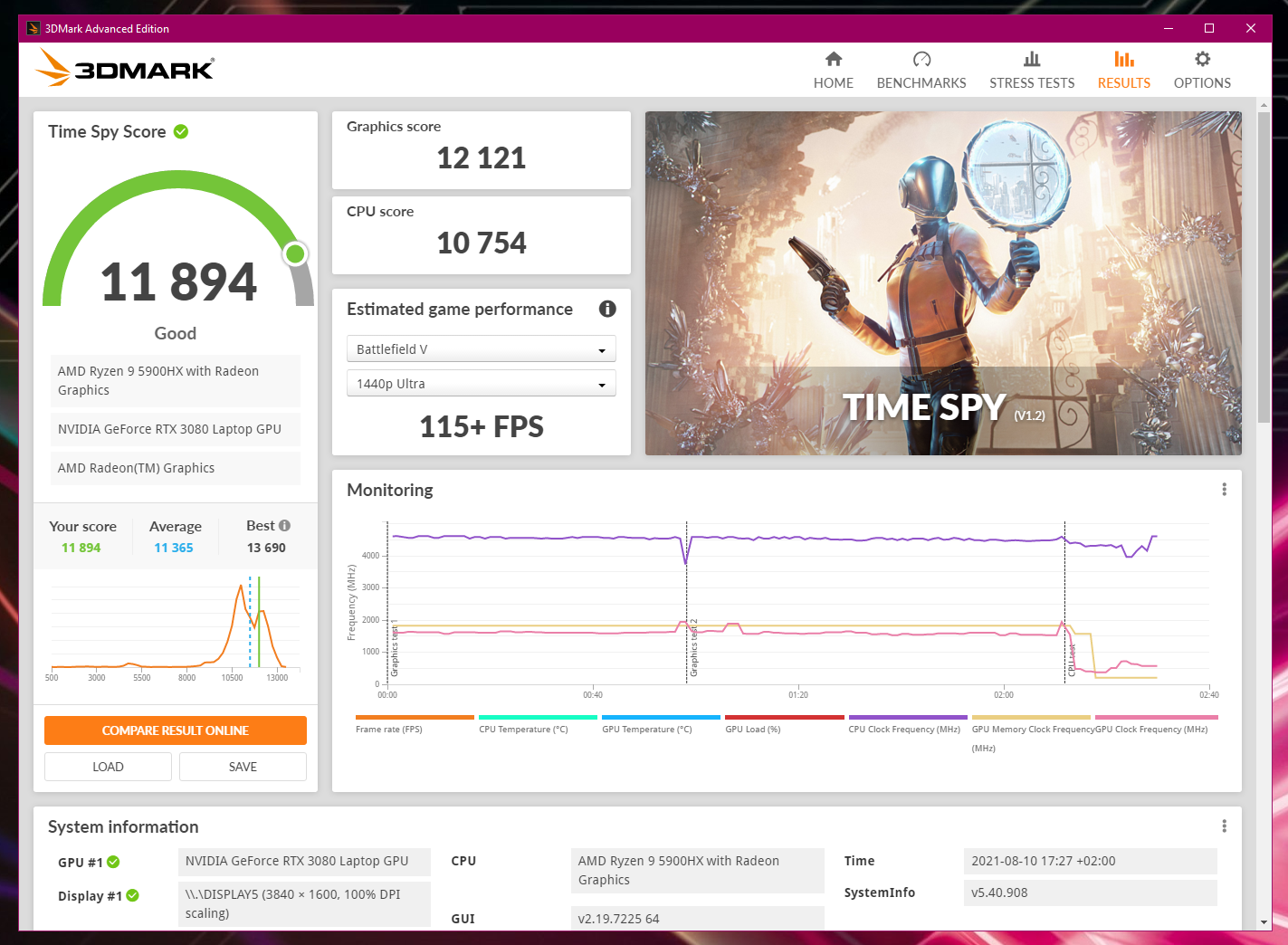Image resolution: width=1288 pixels, height=945 pixels.
Task: Click the SystemInfo version v5.40.908
Action: coord(1091,892)
